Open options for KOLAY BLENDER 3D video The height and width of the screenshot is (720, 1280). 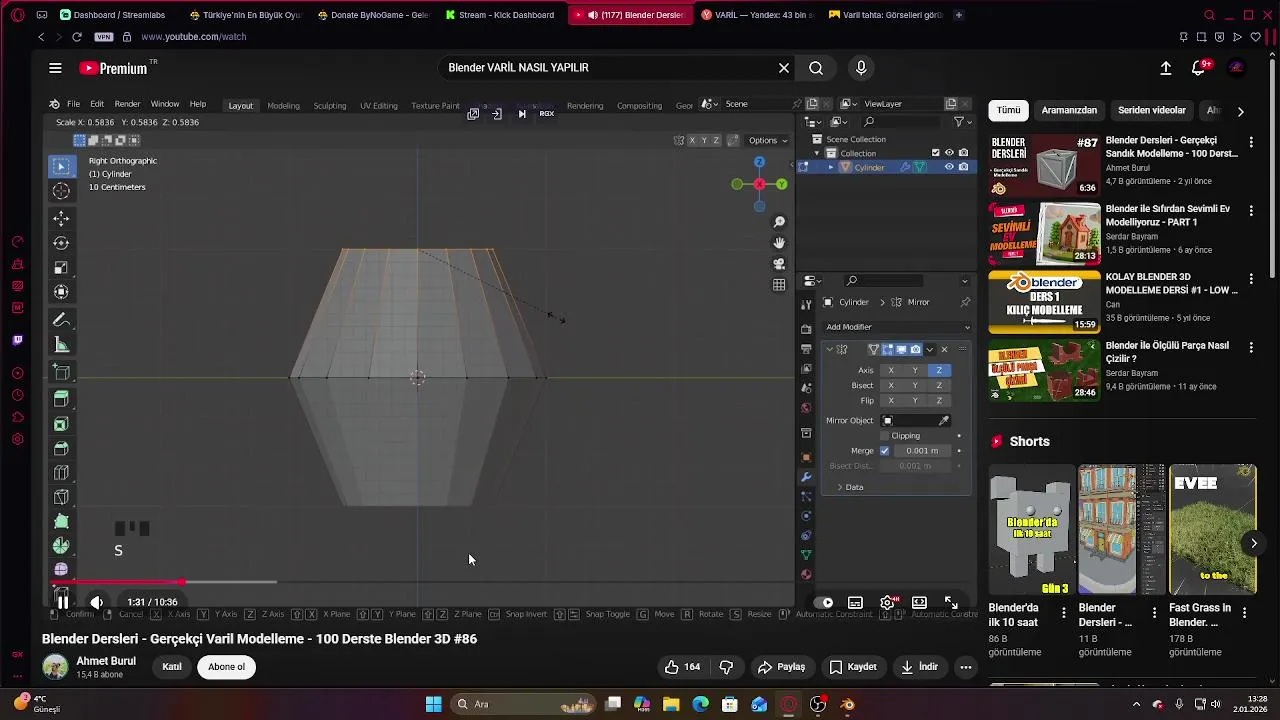[x=1251, y=278]
